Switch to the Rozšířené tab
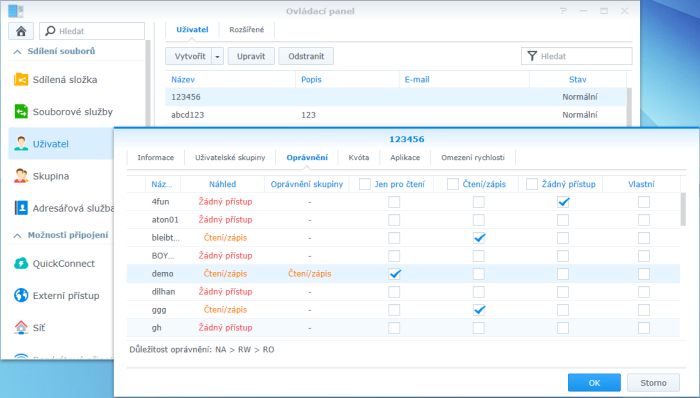The height and width of the screenshot is (398, 700). pos(247,29)
